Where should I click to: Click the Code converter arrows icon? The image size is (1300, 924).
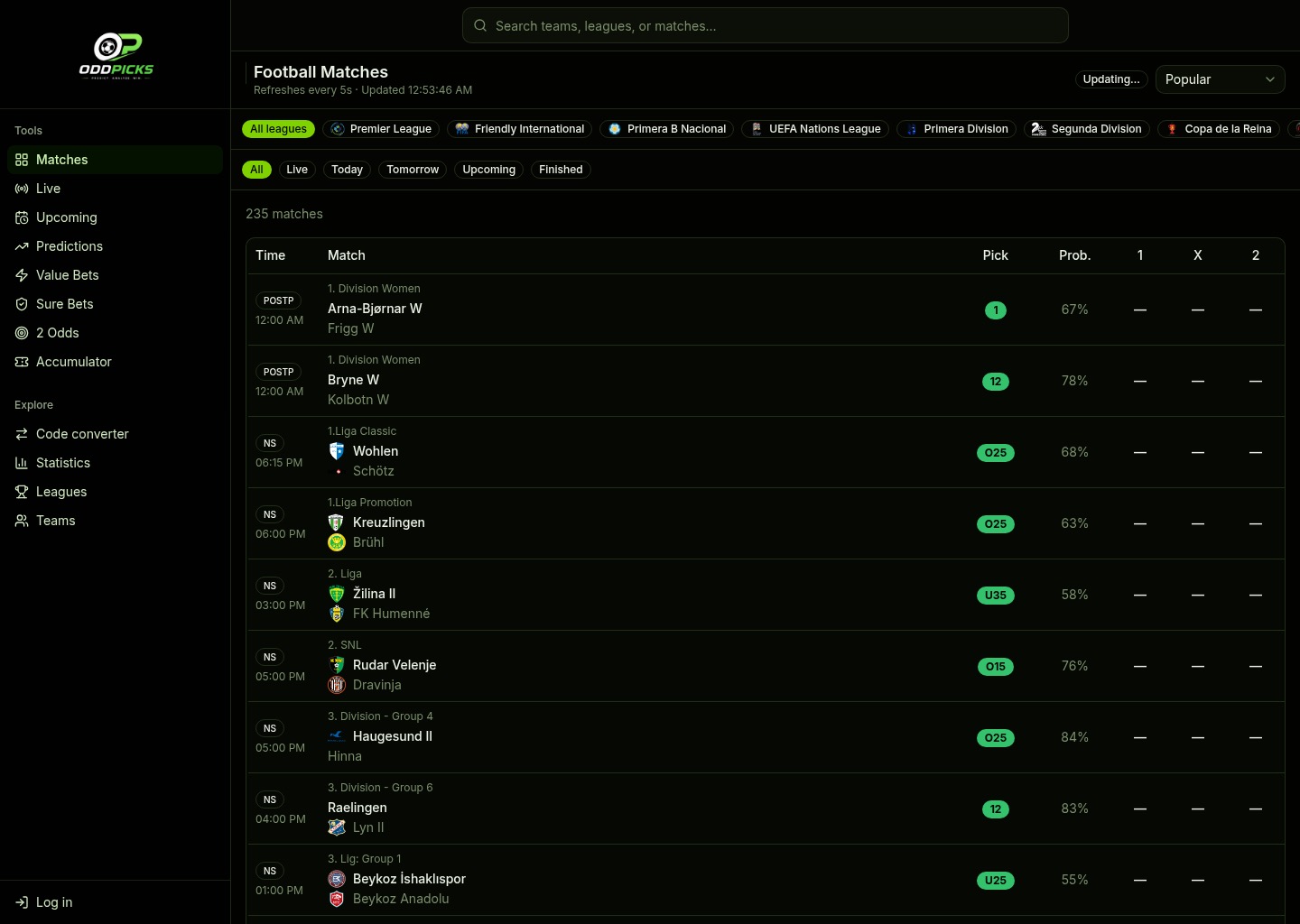coord(22,434)
